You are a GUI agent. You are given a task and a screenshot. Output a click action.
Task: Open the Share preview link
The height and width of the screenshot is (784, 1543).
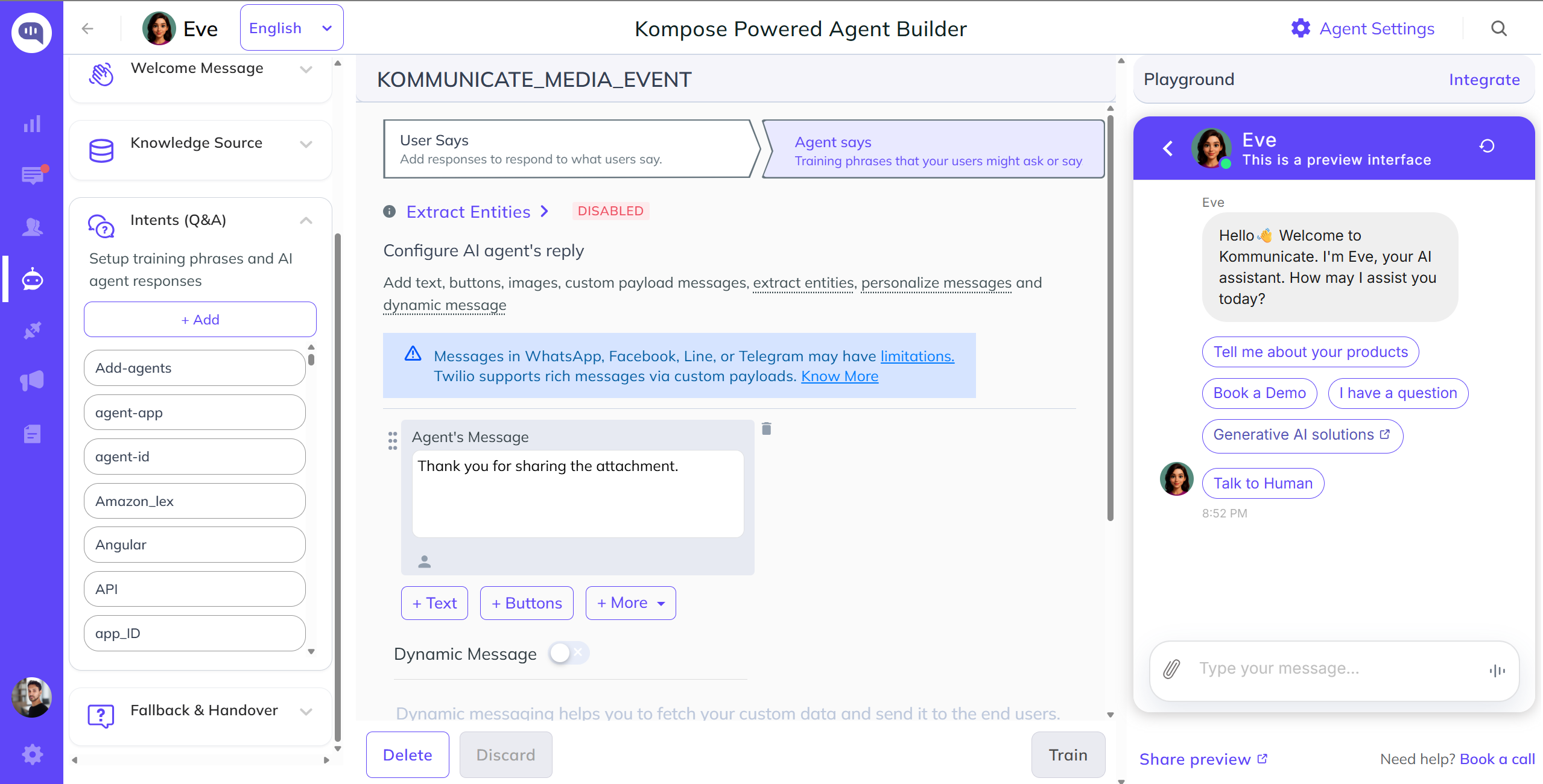tap(1204, 759)
